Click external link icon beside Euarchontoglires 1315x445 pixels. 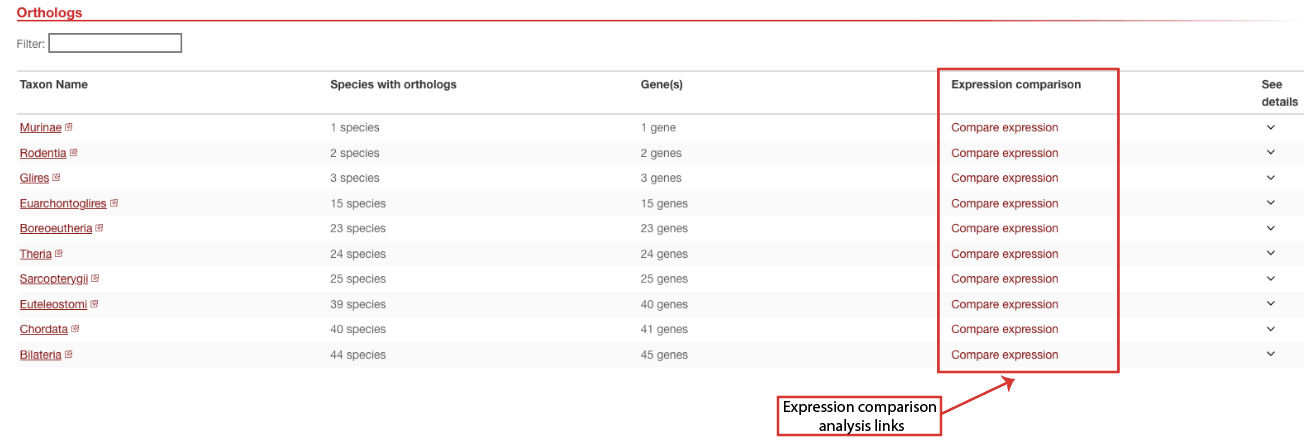click(114, 203)
